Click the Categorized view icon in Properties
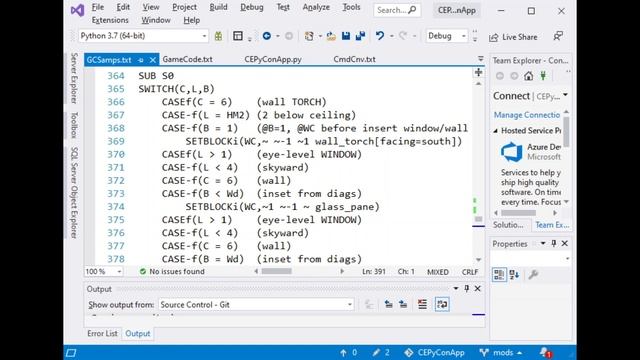This screenshot has height=360, width=640. tap(499, 275)
